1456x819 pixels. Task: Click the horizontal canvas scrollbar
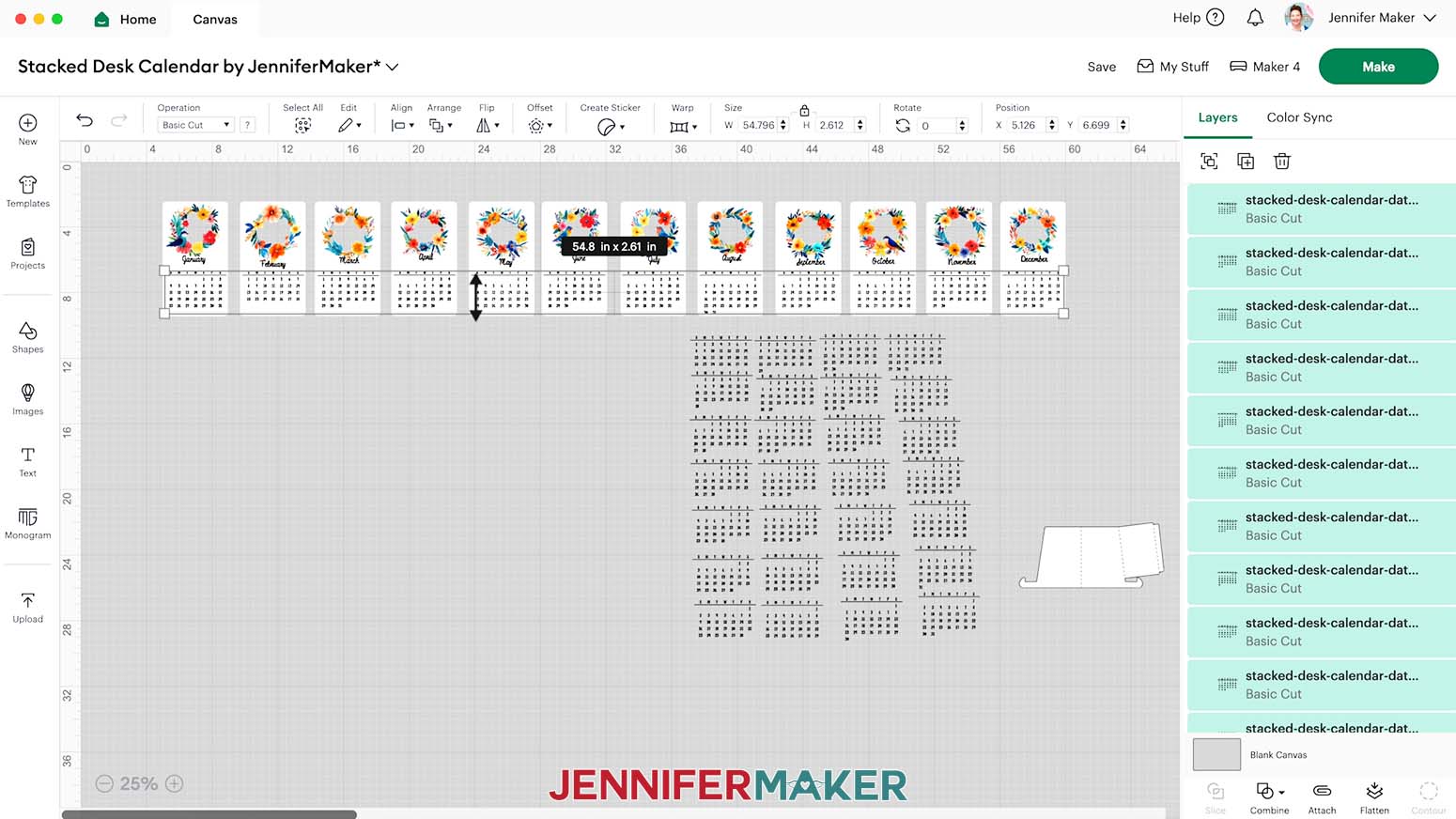[209, 814]
